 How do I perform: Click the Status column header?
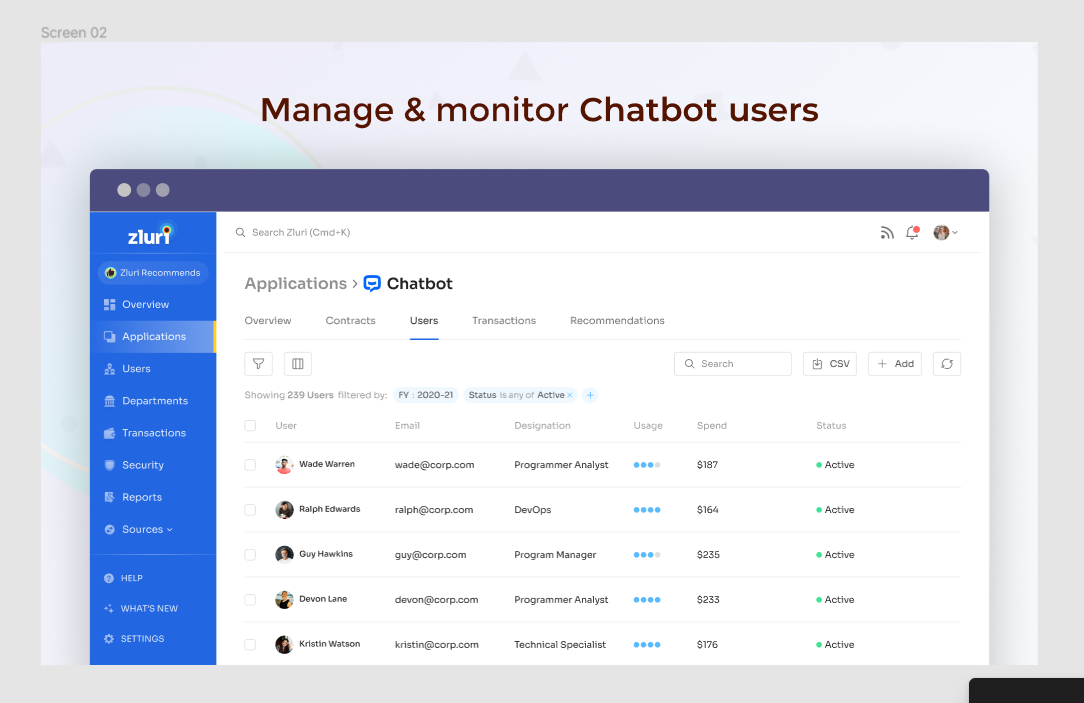tap(832, 426)
